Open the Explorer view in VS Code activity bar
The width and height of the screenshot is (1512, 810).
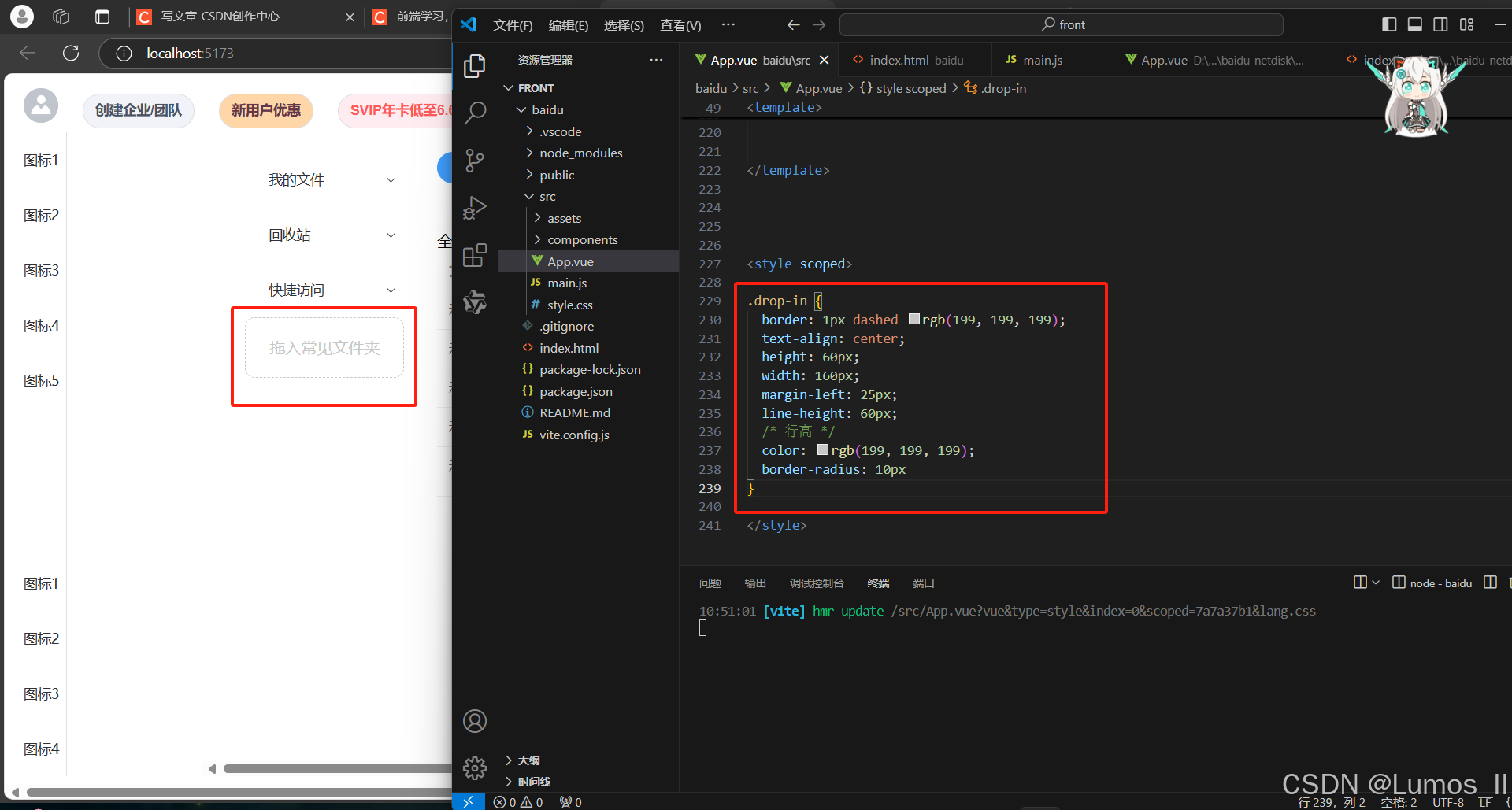tap(475, 66)
